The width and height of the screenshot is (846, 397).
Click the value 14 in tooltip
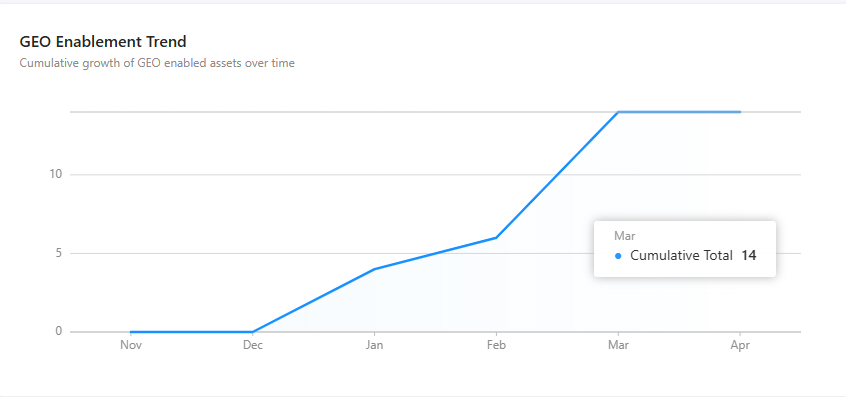tap(749, 256)
